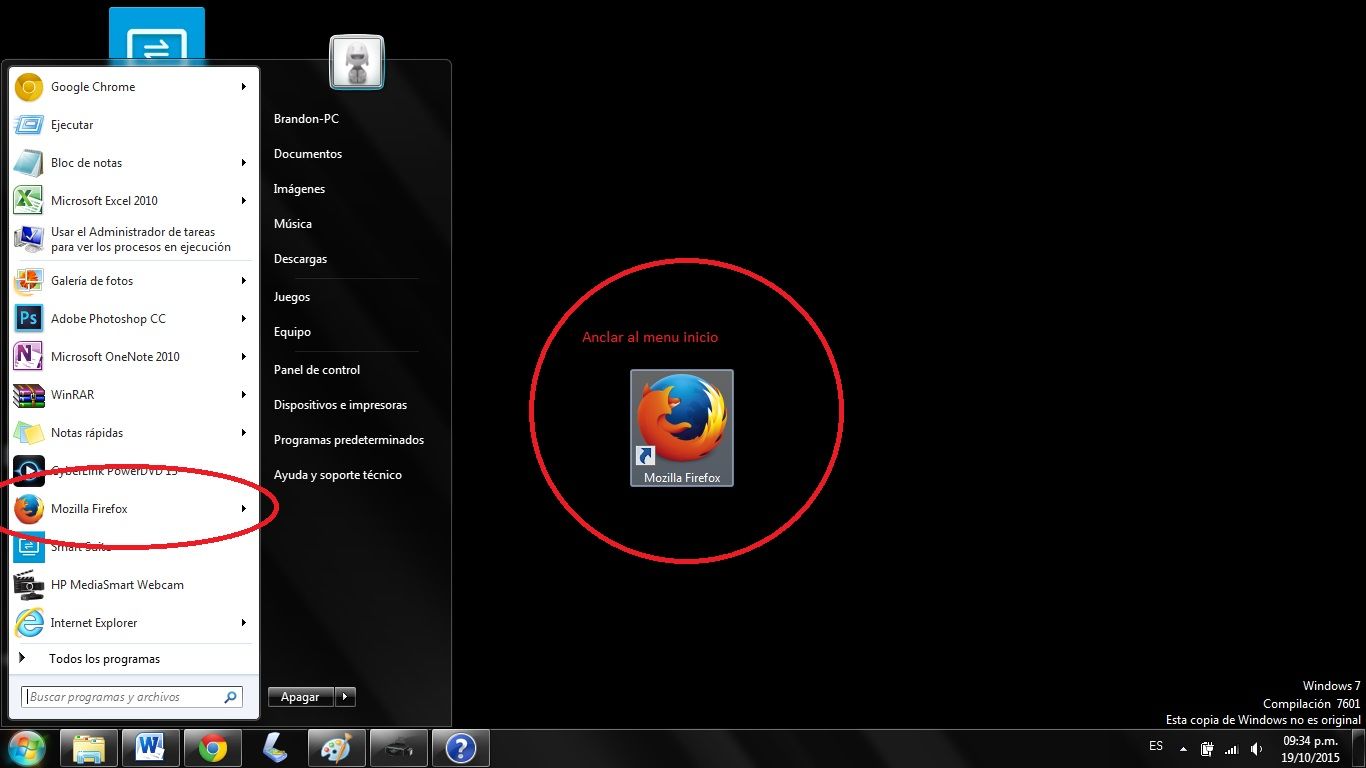Viewport: 1366px width, 768px height.
Task: Launch Microsoft OneNote 2010 from Start menu
Action: (x=132, y=357)
